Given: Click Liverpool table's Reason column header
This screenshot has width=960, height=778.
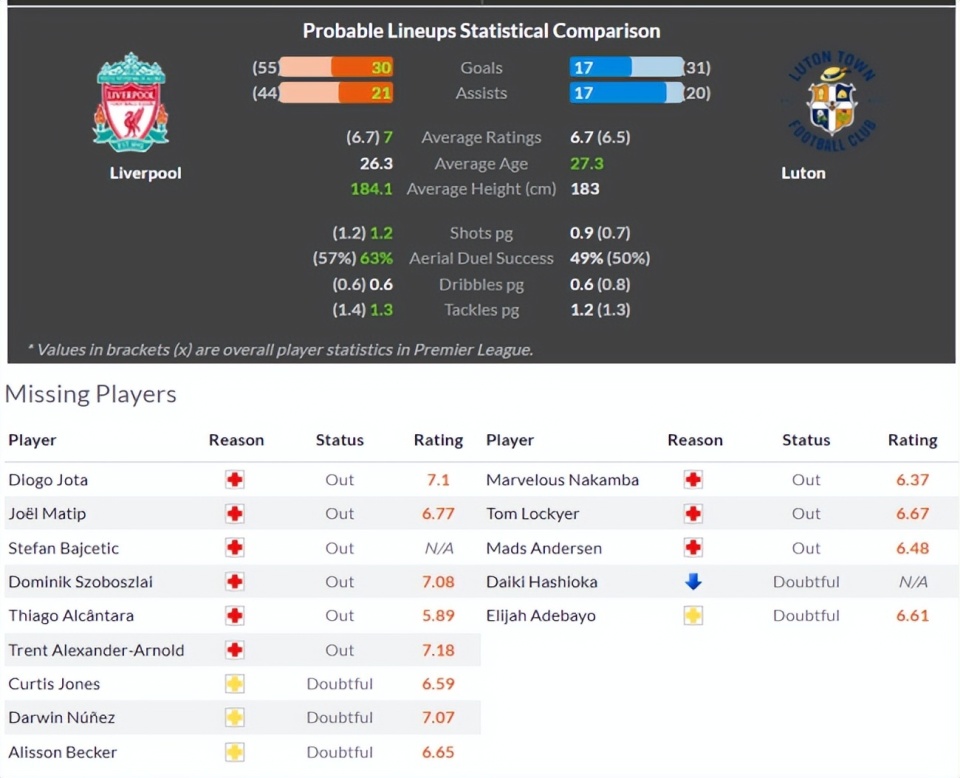Looking at the screenshot, I should 236,440.
